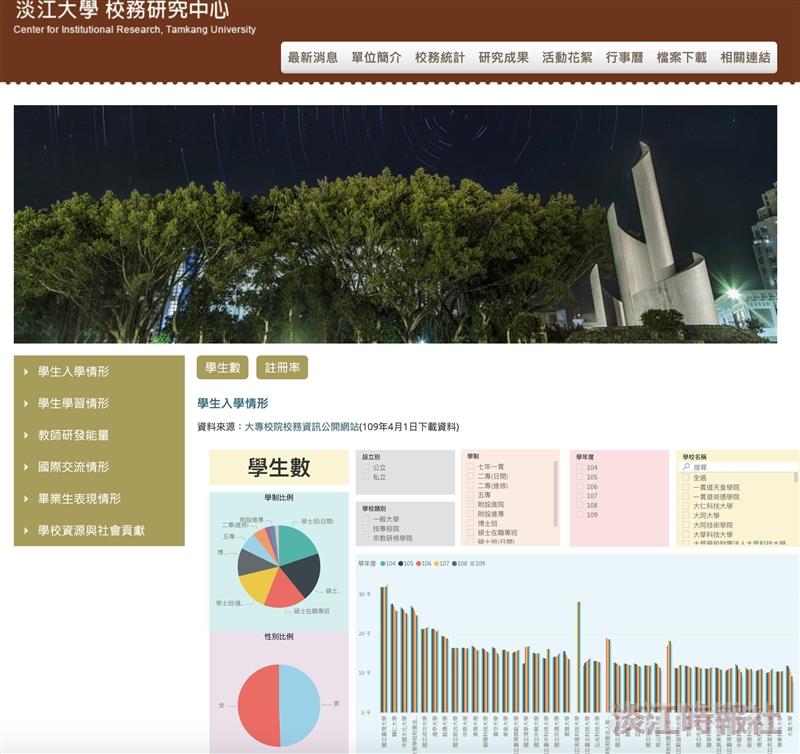Viewport: 800px width, 754px height.
Task: Click the 淡江大學 校務研究中心 site title
Action: [122, 10]
